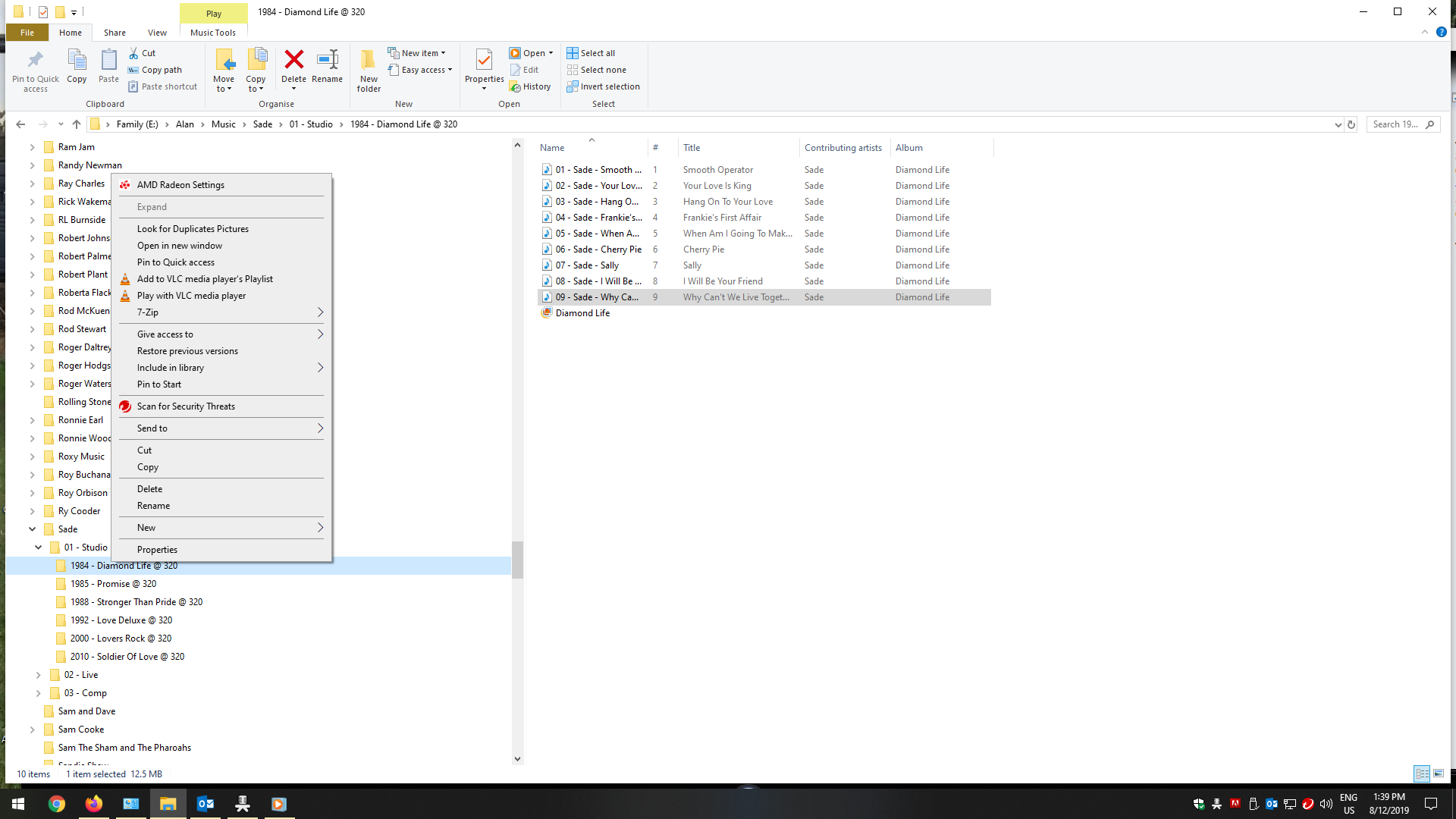Select the 2000 - Lovers Rock @ 320 folder
This screenshot has width=1456, height=819.
(x=121, y=639)
